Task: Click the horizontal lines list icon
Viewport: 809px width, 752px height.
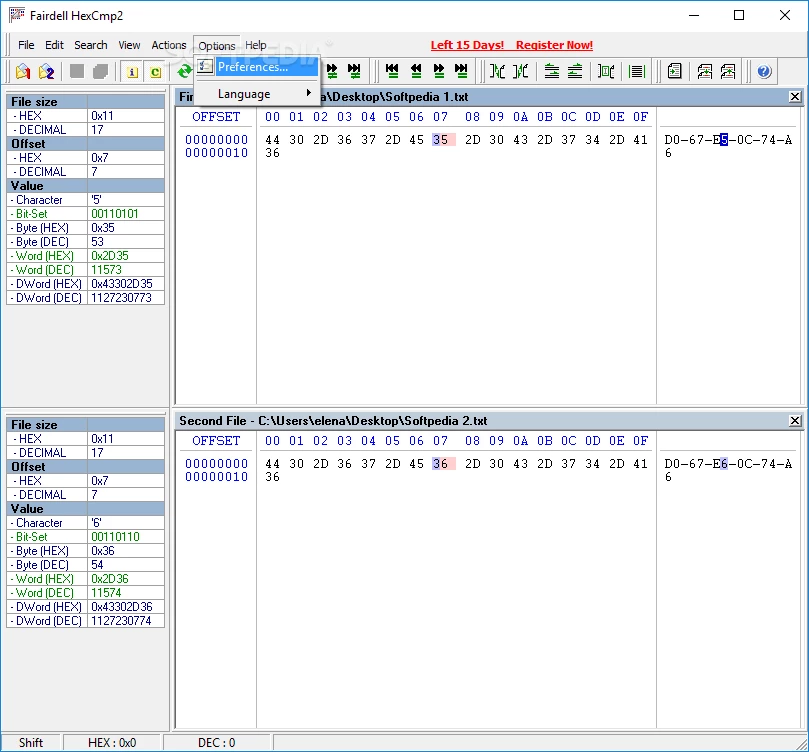Action: point(637,71)
